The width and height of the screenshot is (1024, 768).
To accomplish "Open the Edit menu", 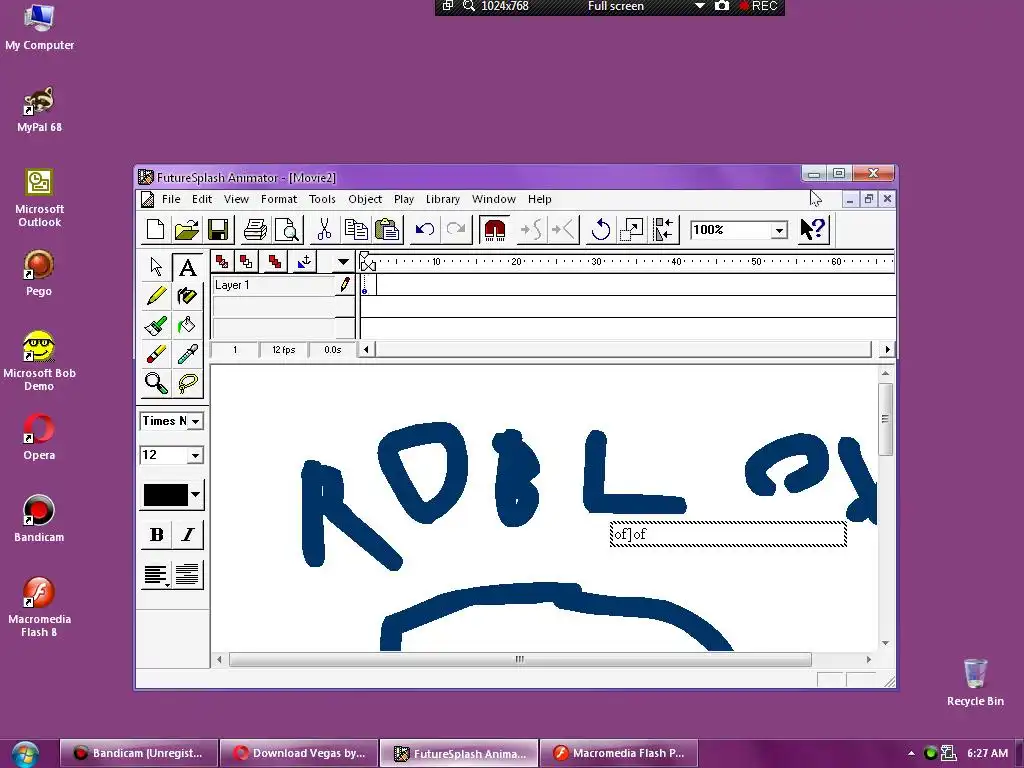I will pyautogui.click(x=202, y=199).
